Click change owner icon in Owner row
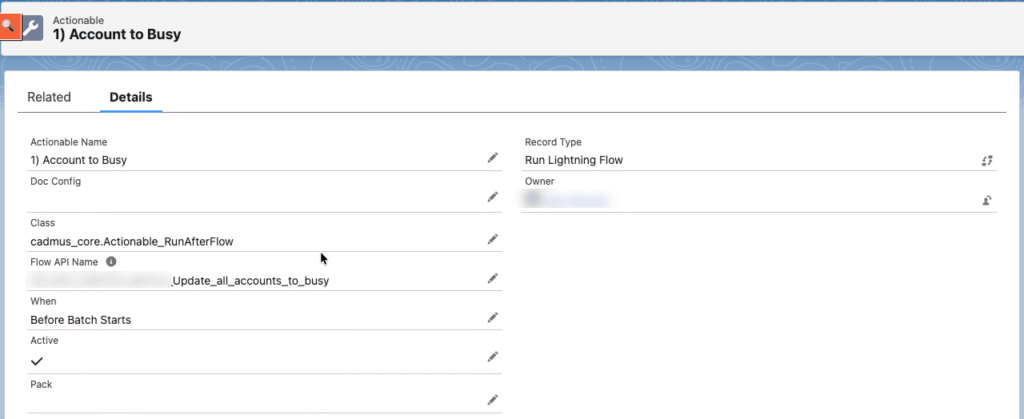This screenshot has height=419, width=1024. 987,200
